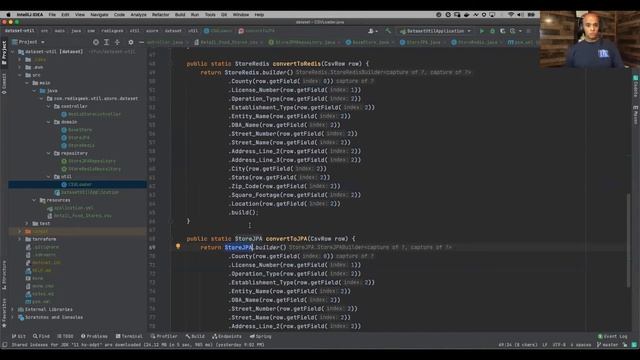The width and height of the screenshot is (640, 360).
Task: Open the Project view selector dropdown
Action: 28,42
